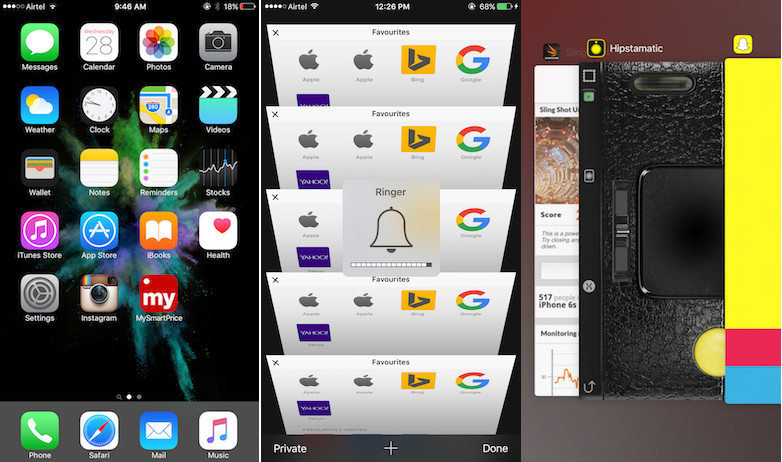Viewport: 782px width, 462px height.
Task: Open Google favourite in the fourth tab
Action: click(x=472, y=300)
